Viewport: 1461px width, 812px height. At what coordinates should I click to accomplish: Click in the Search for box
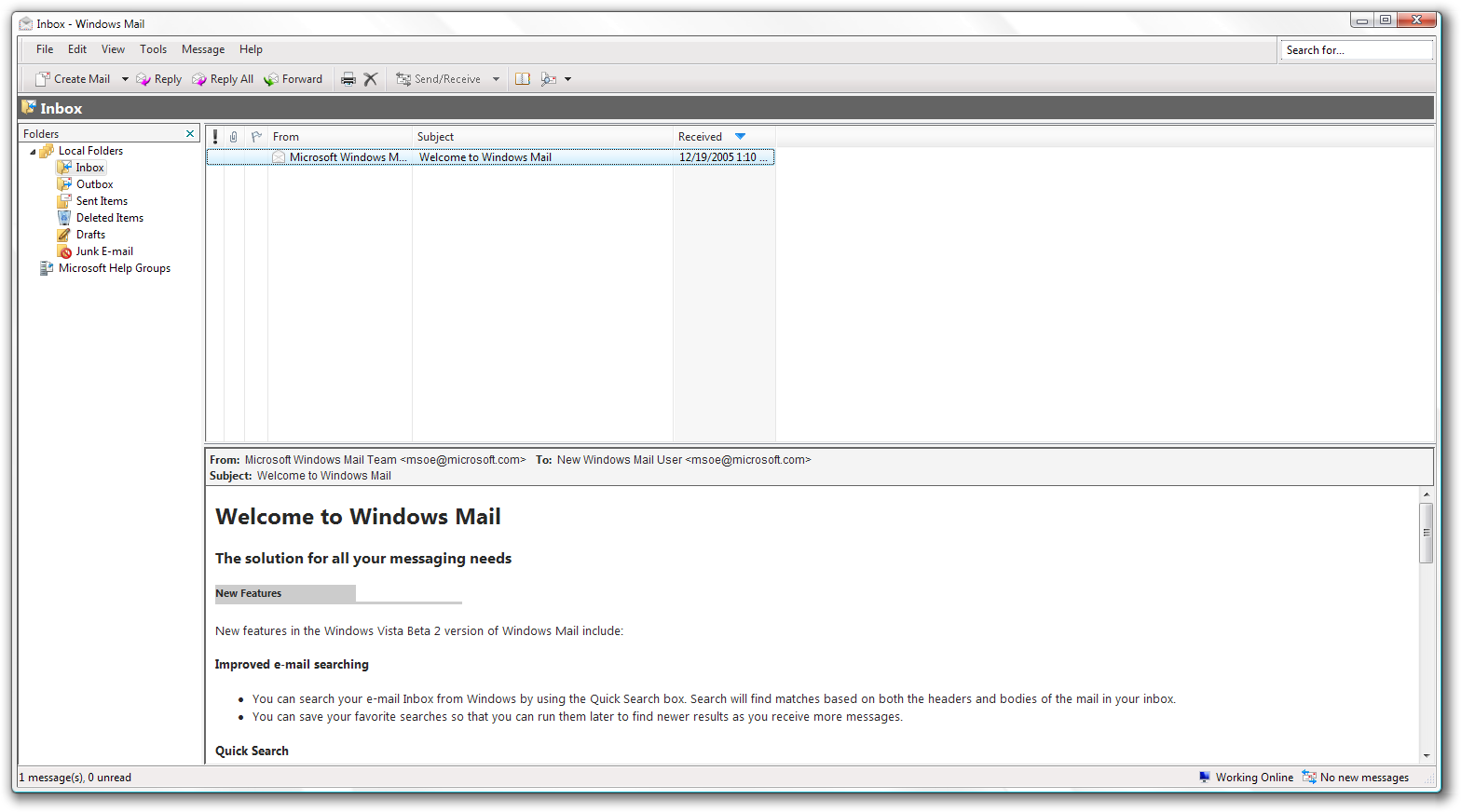[1357, 50]
